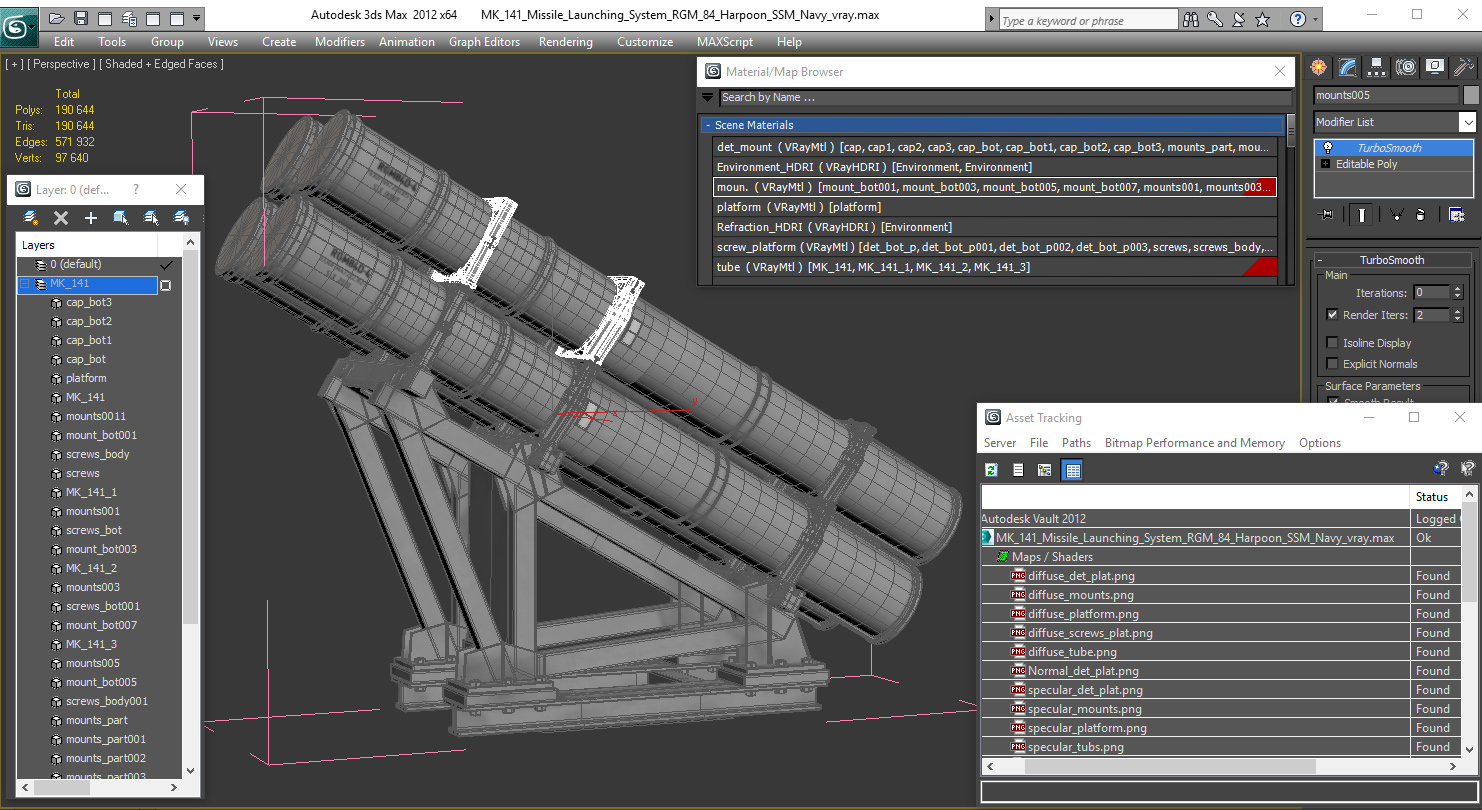Click Table View icon in Asset Tracking toolbar

click(1073, 470)
